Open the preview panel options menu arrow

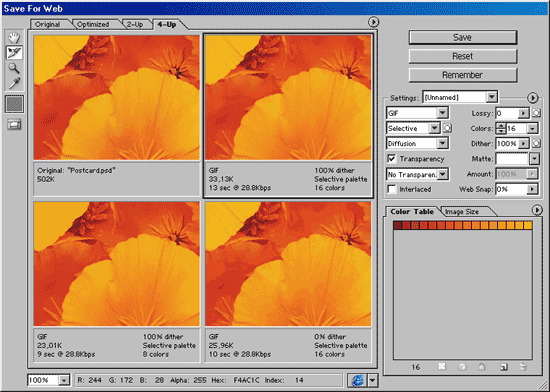point(374,22)
